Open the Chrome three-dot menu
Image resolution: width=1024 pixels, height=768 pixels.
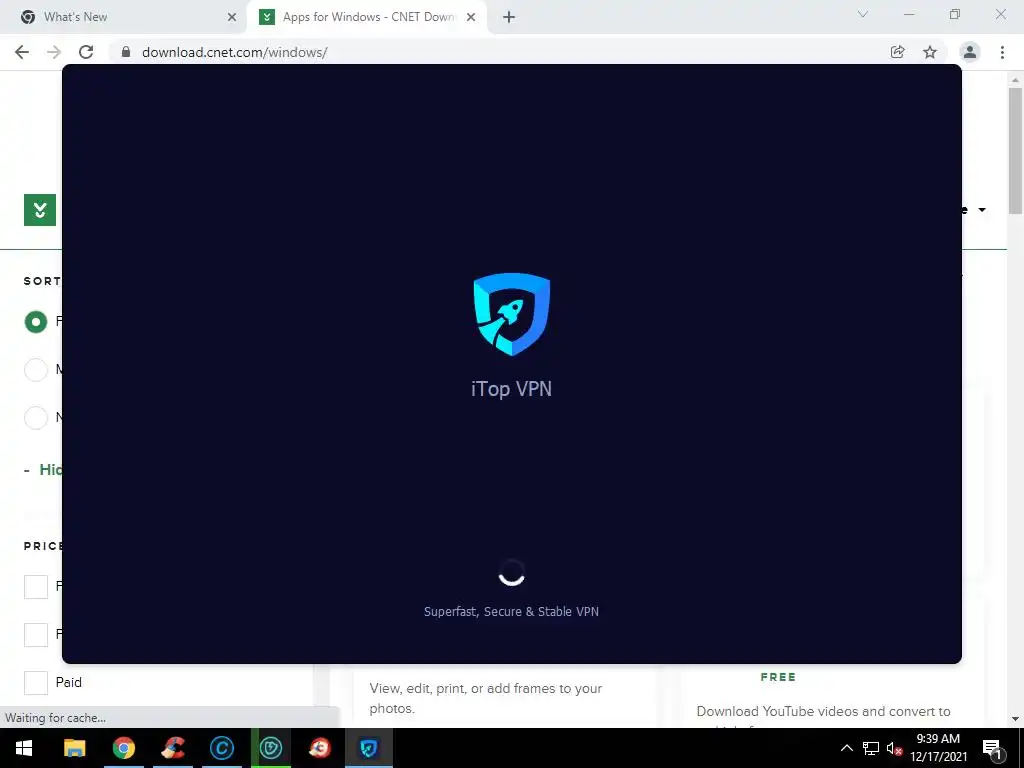coord(1002,52)
